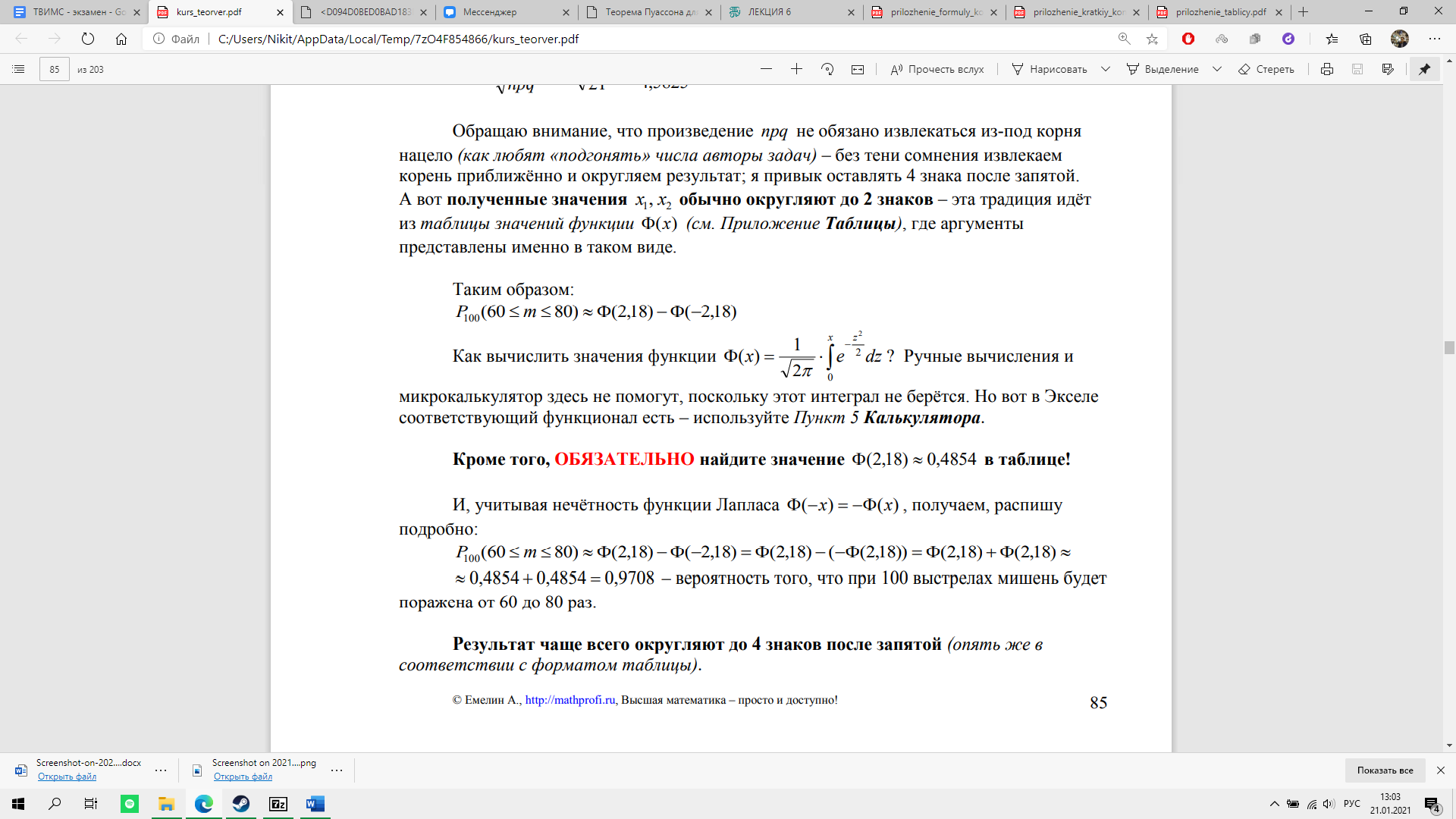Open the Windows Start menu
The width and height of the screenshot is (1456, 819).
[18, 804]
